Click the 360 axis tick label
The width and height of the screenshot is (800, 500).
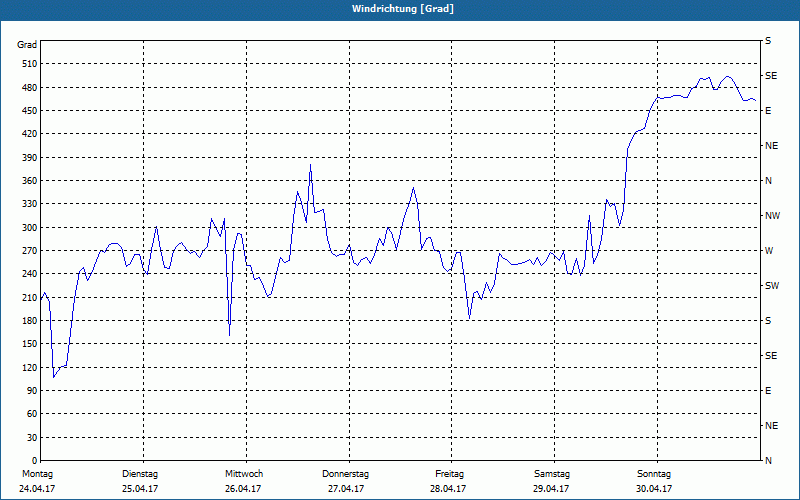[x=29, y=181]
